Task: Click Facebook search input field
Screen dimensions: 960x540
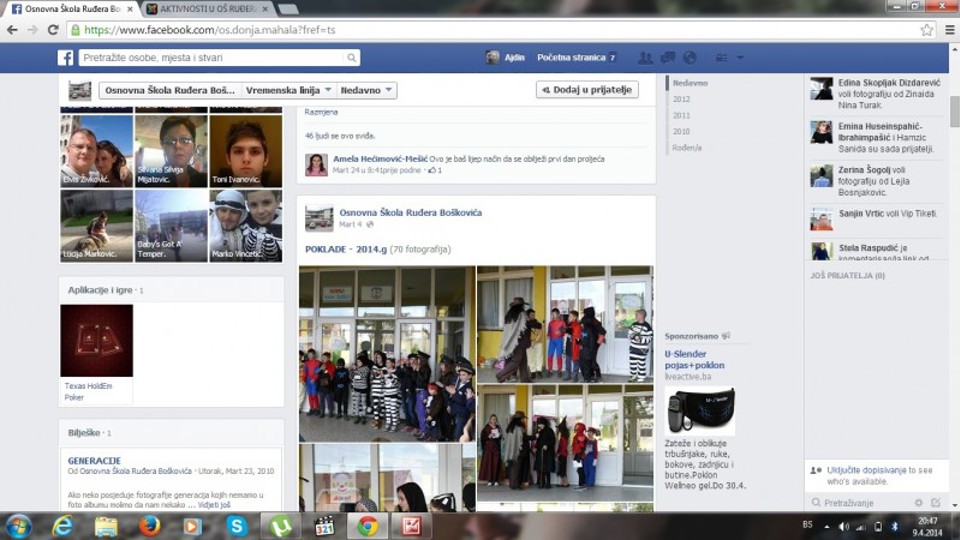Action: (x=211, y=58)
